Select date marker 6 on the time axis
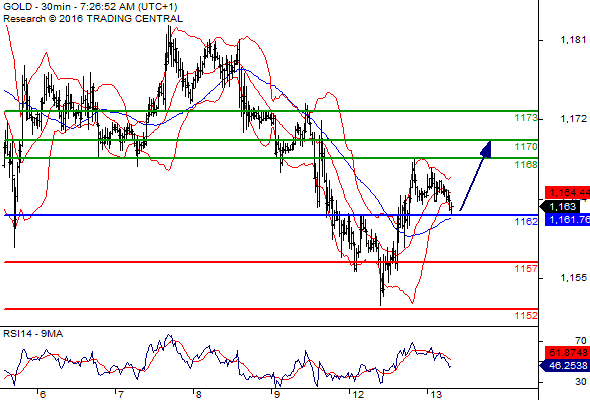The image size is (590, 400). 43,394
